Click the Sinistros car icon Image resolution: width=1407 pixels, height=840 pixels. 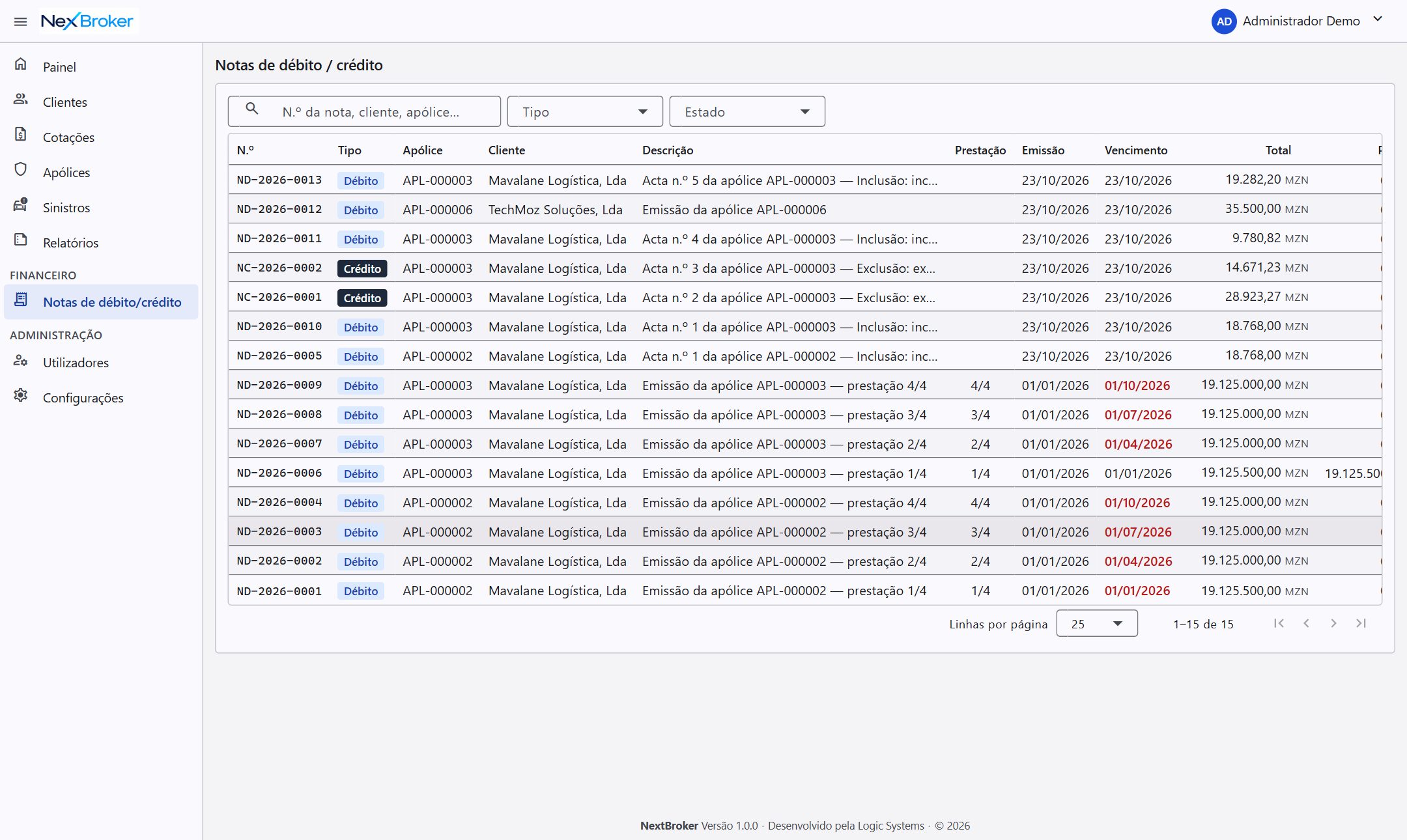[x=21, y=204]
